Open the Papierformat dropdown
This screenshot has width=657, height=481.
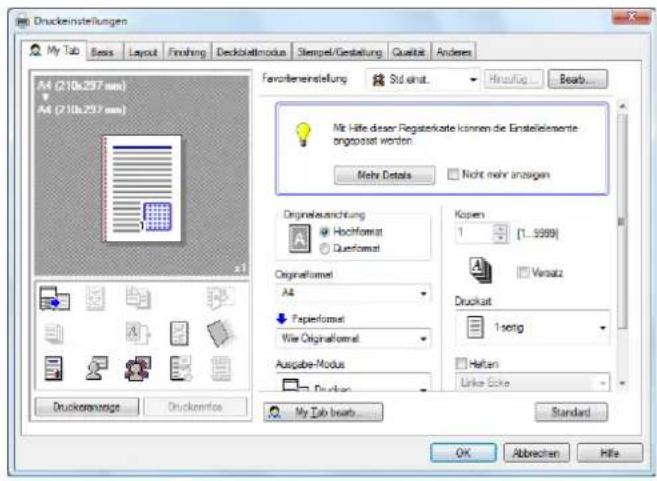tap(354, 338)
